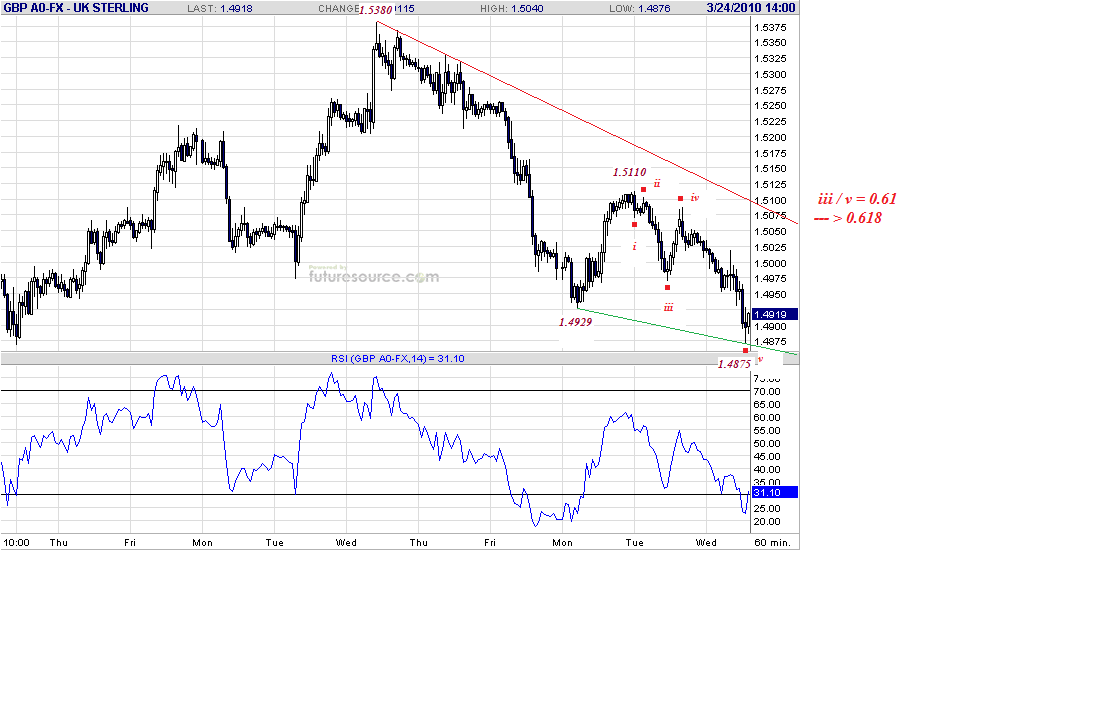Click the RSI (GBP A0-FX,14) = 31.10 indicator title
The image size is (1112, 710).
pyautogui.click(x=398, y=359)
